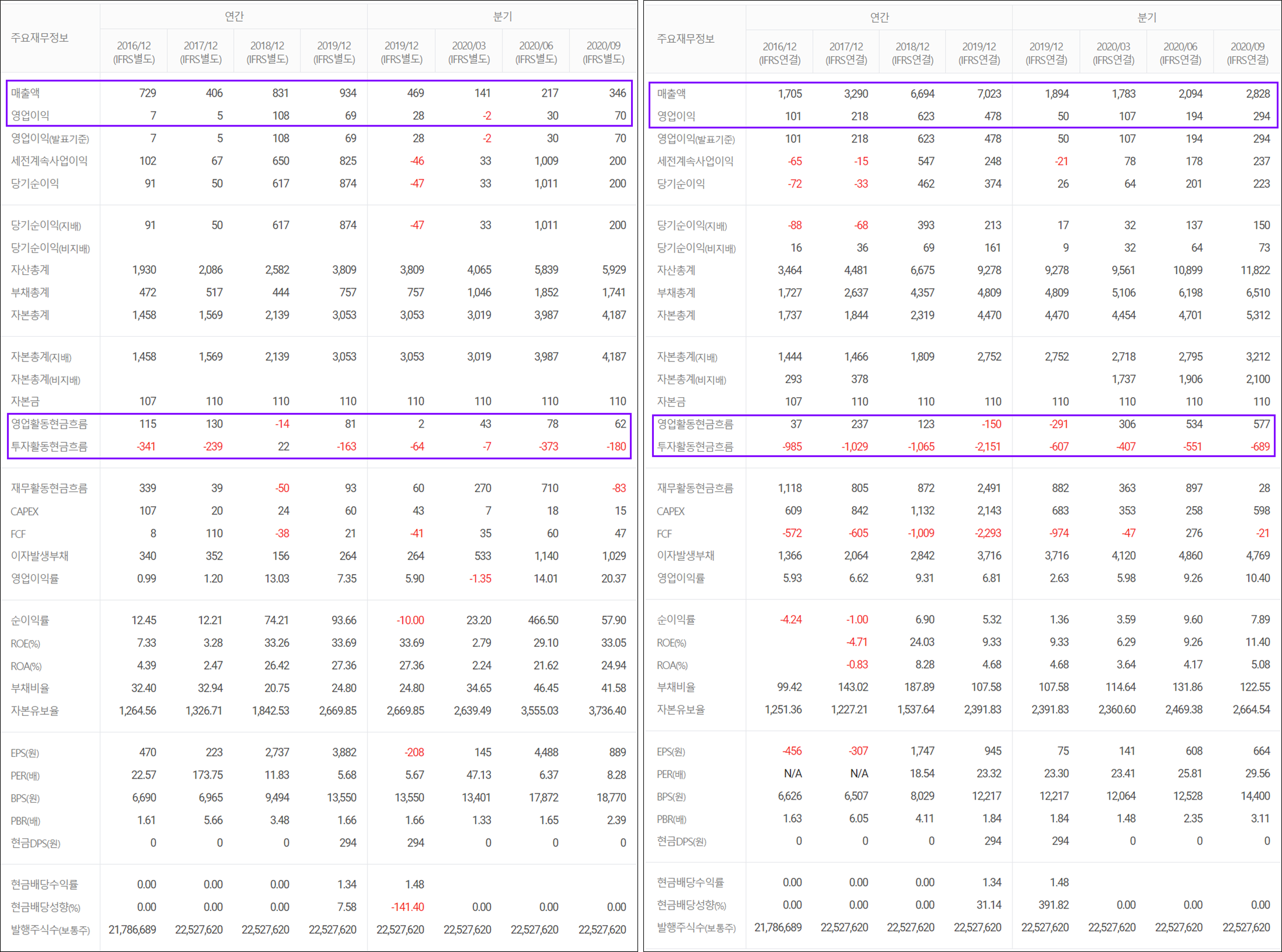Viewport: 1282px width, 952px height.
Task: Click 주요재무정보 label in left table
Action: (40, 38)
